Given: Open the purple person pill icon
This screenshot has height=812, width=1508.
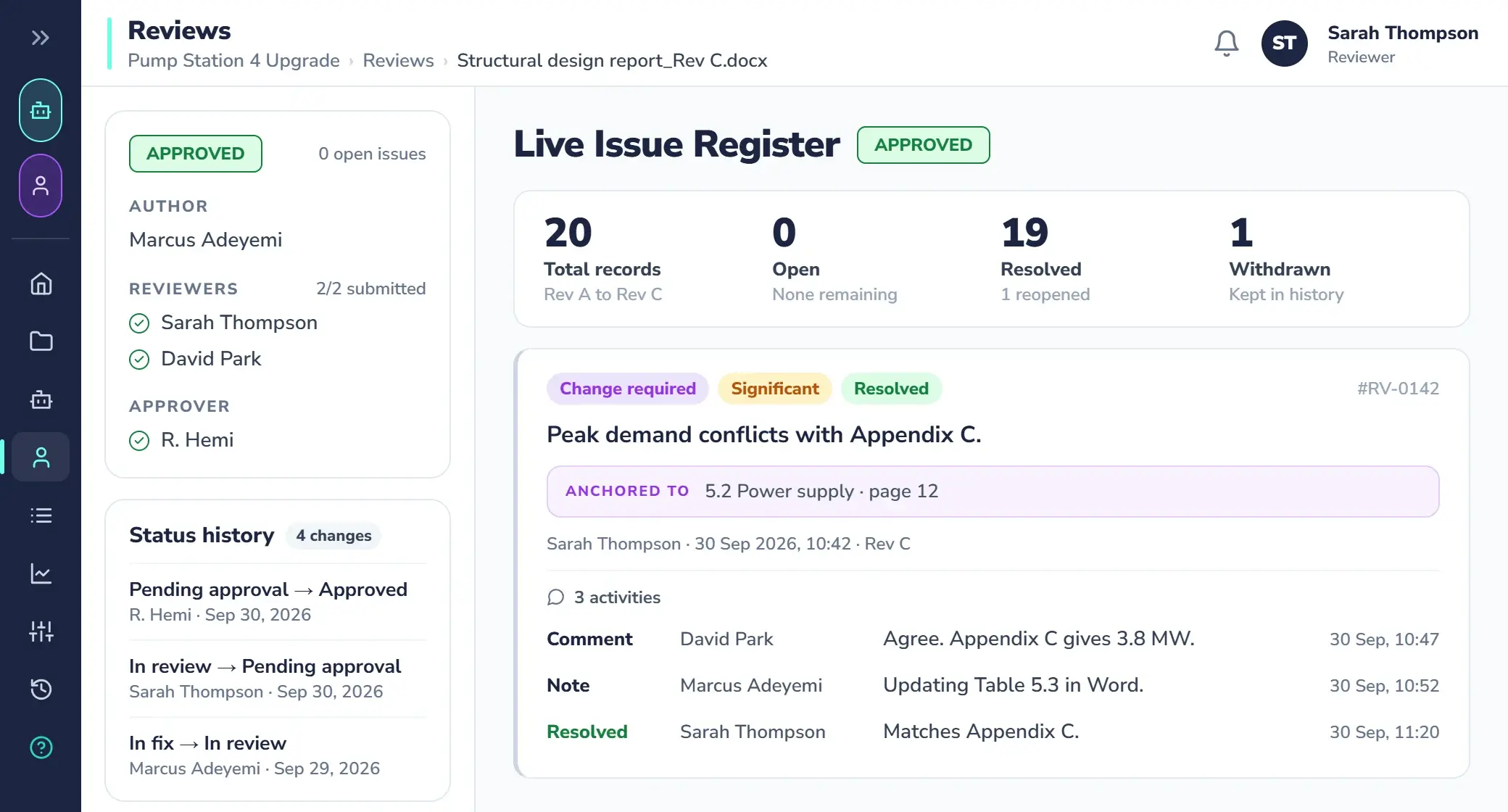Looking at the screenshot, I should point(41,186).
